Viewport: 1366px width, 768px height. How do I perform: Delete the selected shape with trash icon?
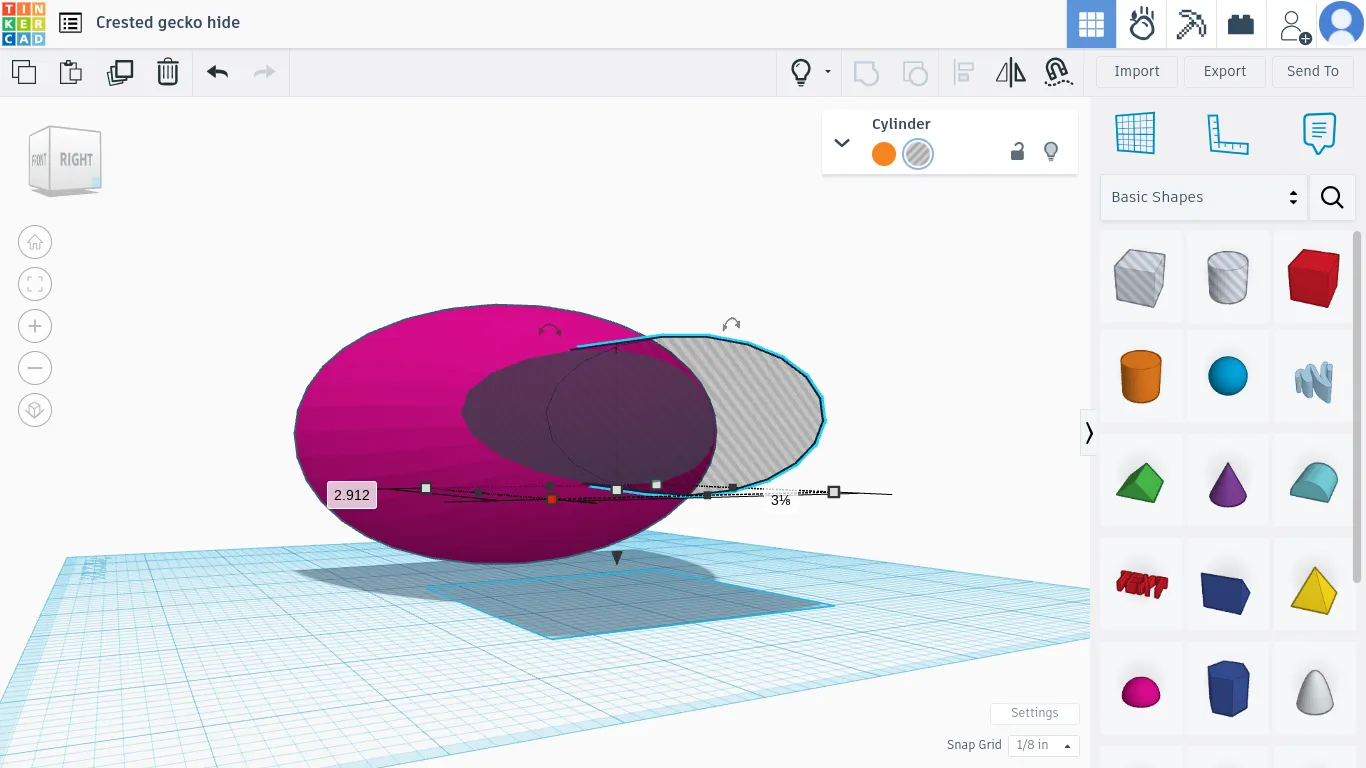[168, 72]
